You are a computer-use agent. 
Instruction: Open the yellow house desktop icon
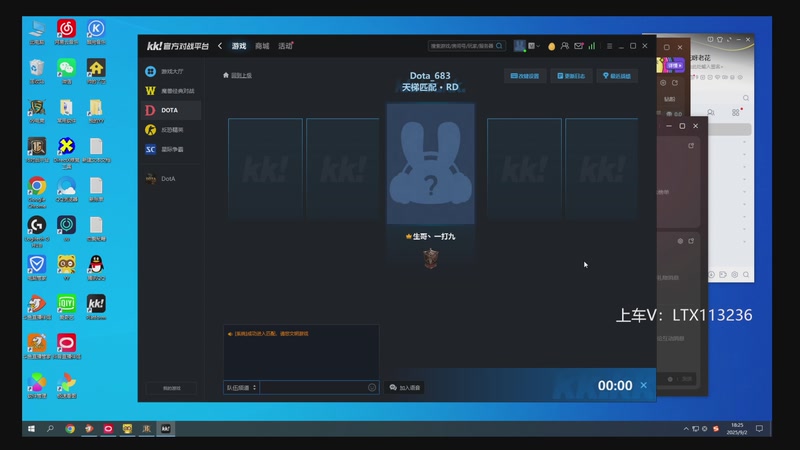[96, 71]
